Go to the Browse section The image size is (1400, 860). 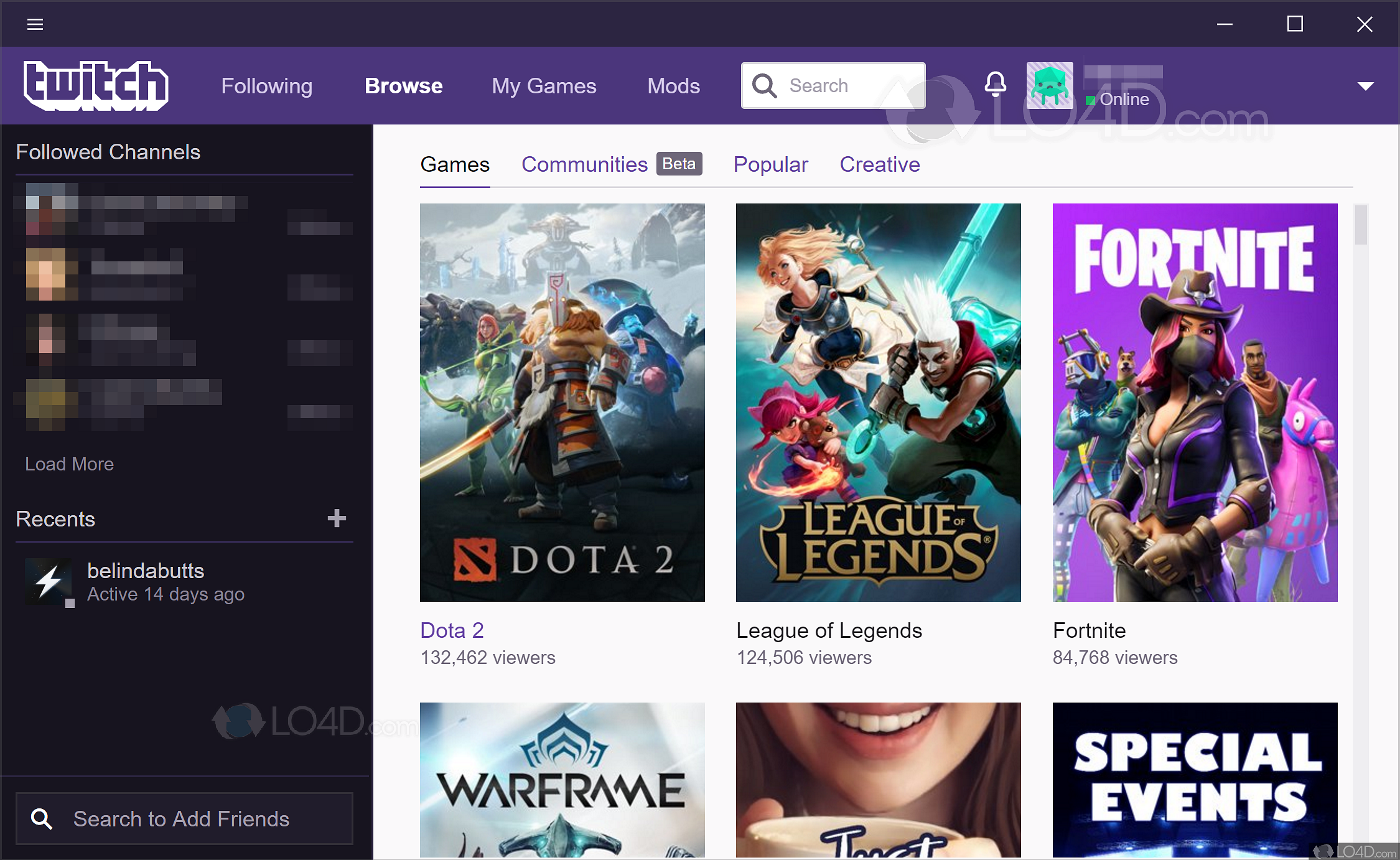coord(404,86)
